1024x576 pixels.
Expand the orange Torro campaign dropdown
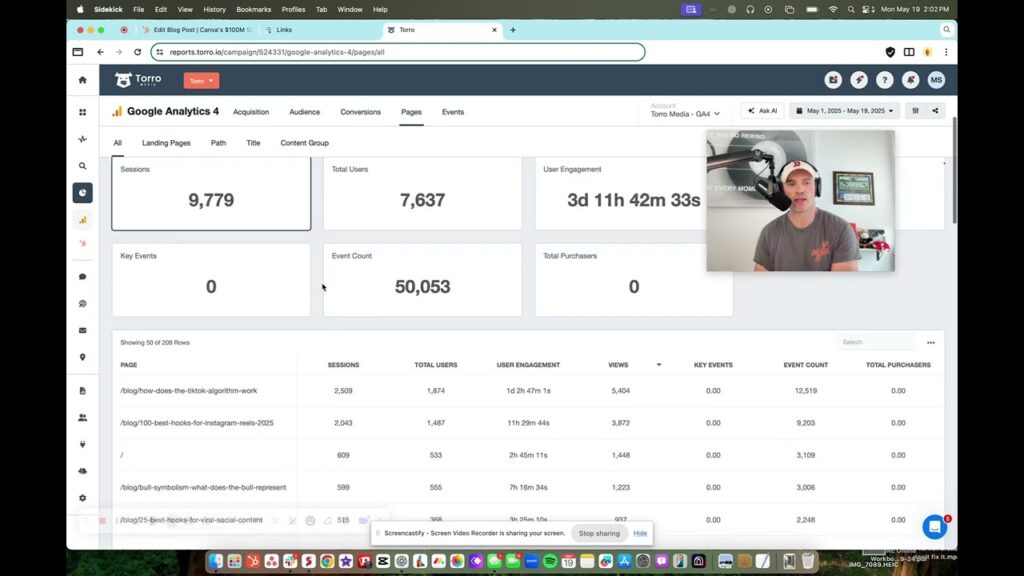point(201,81)
